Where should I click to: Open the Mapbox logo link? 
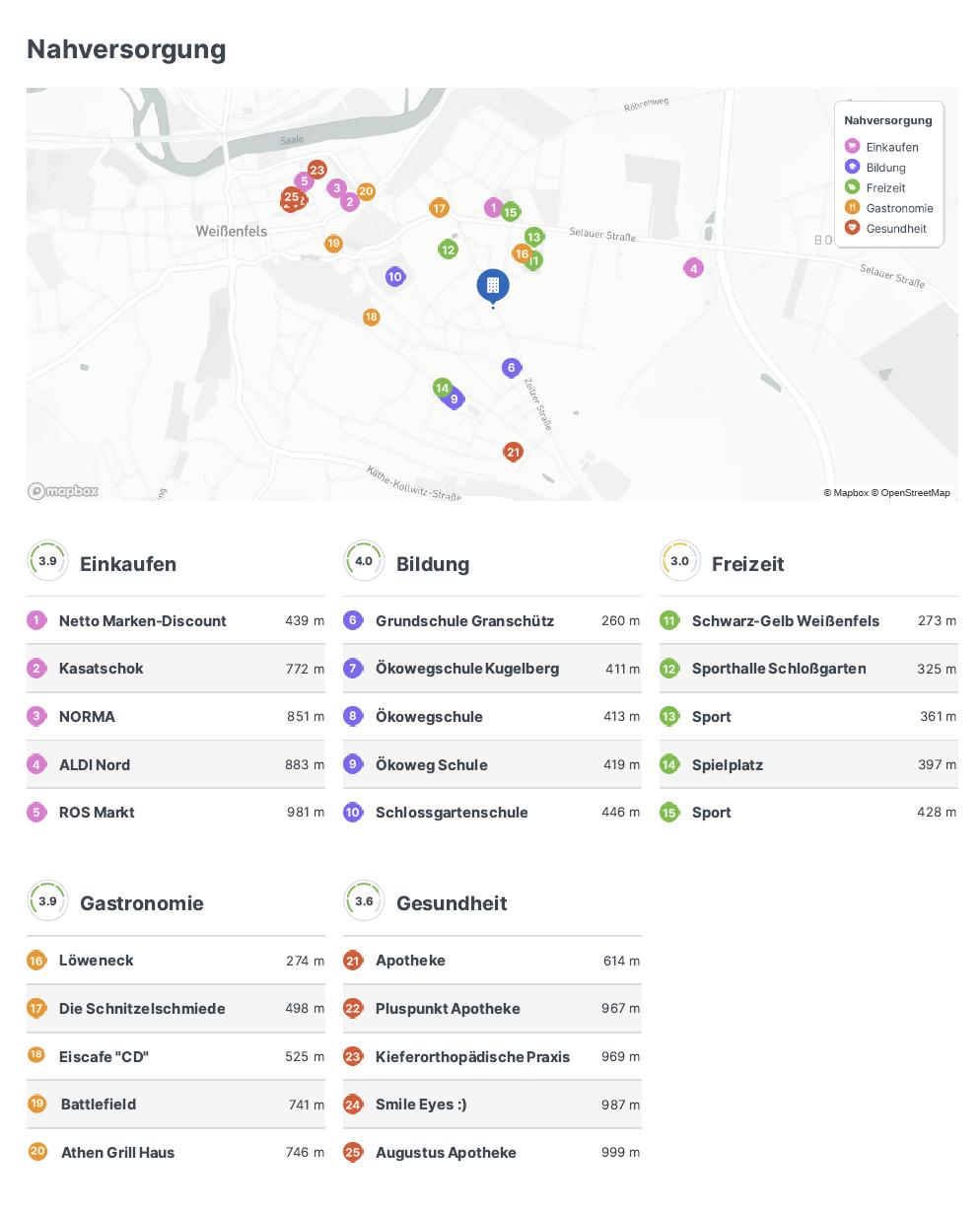pos(63,491)
